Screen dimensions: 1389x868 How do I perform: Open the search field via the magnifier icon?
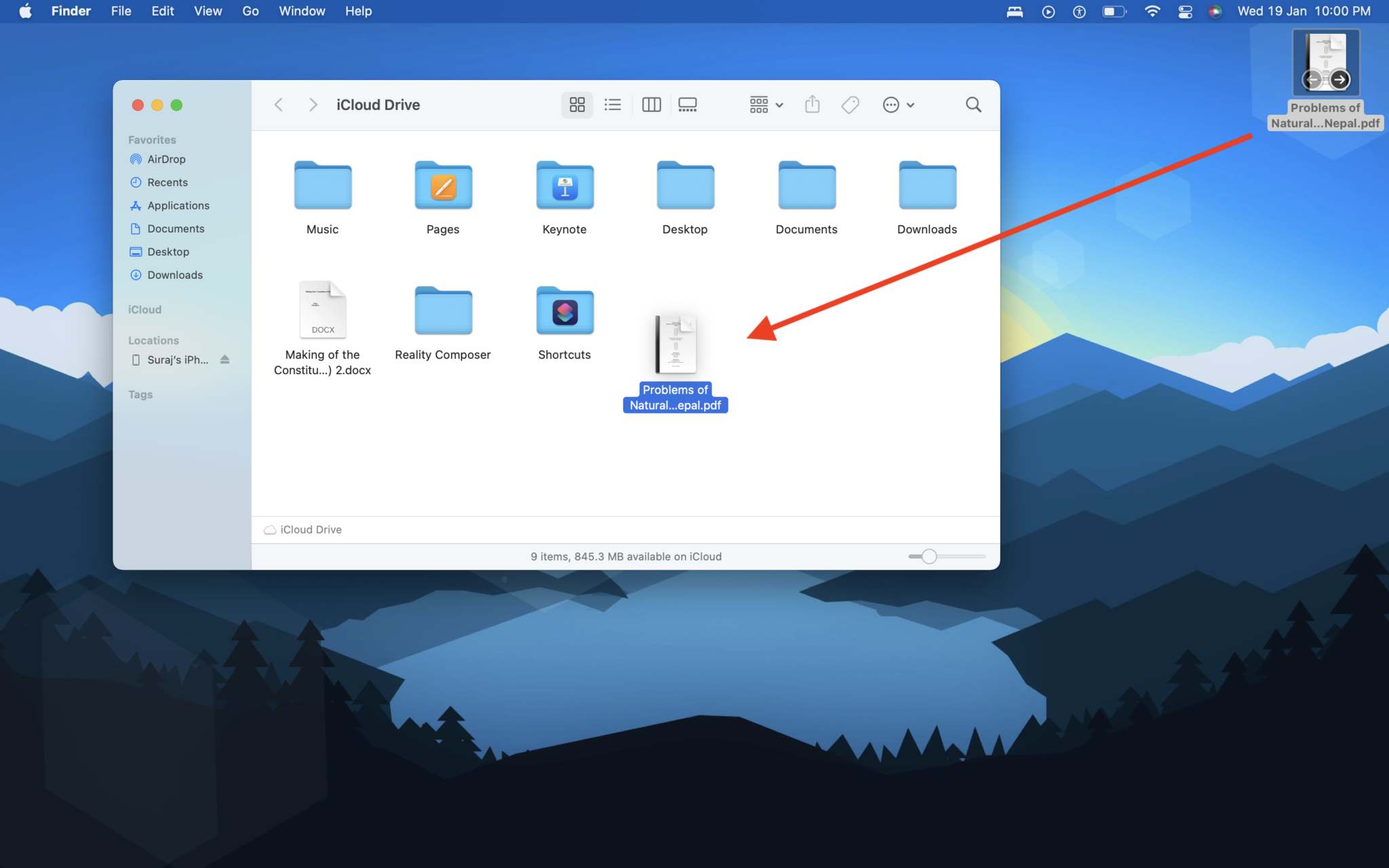[973, 104]
